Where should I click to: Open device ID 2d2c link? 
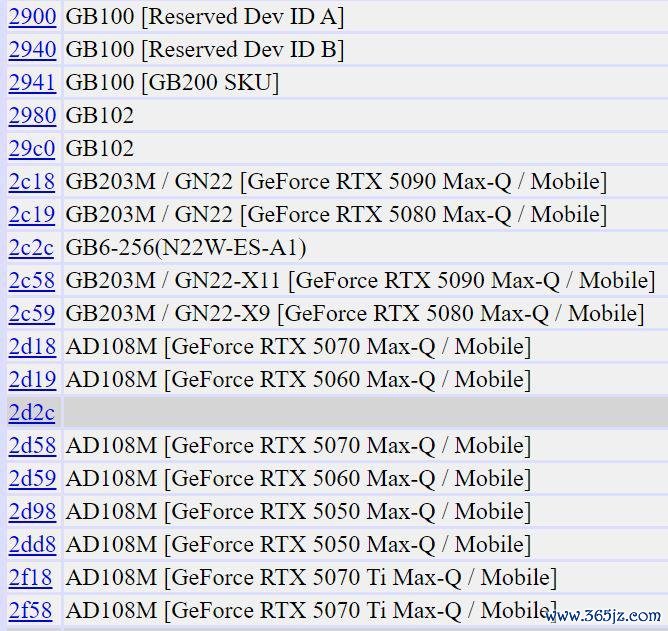click(32, 412)
